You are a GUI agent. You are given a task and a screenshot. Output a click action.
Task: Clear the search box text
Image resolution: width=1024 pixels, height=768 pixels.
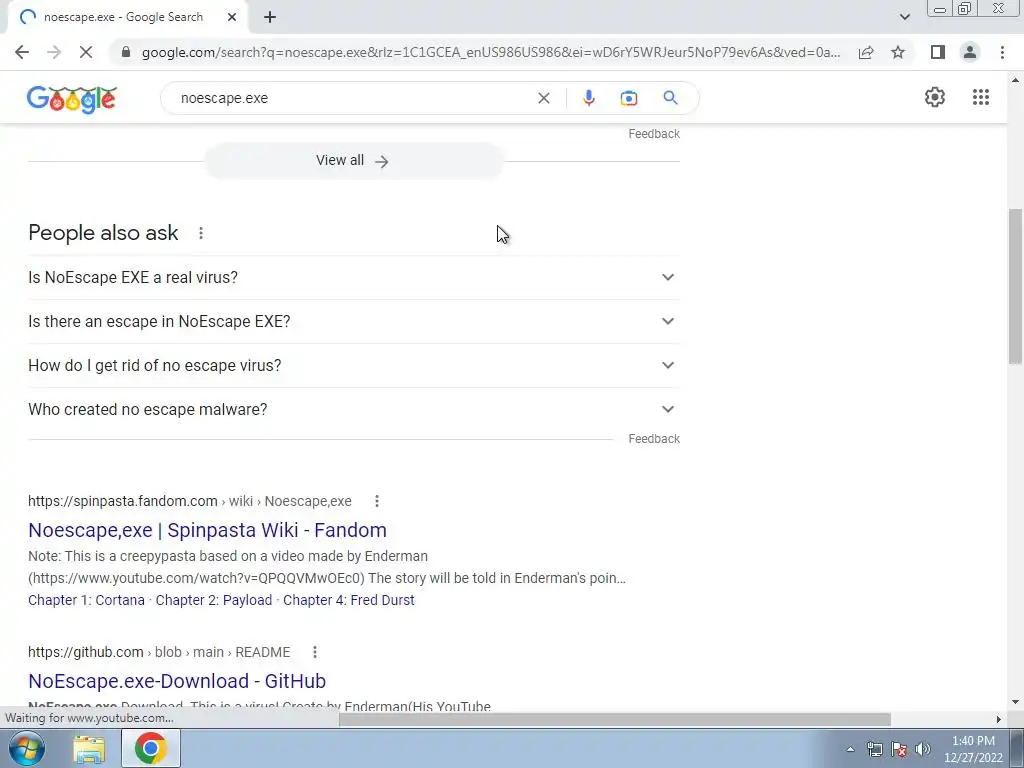[543, 98]
